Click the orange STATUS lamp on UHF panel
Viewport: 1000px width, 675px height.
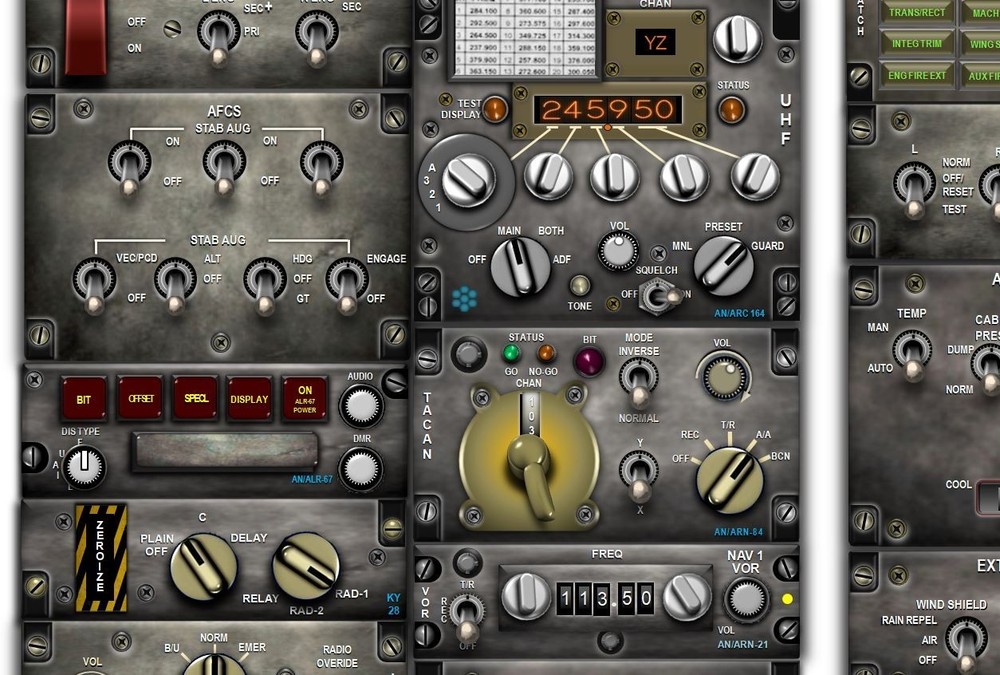tap(732, 109)
